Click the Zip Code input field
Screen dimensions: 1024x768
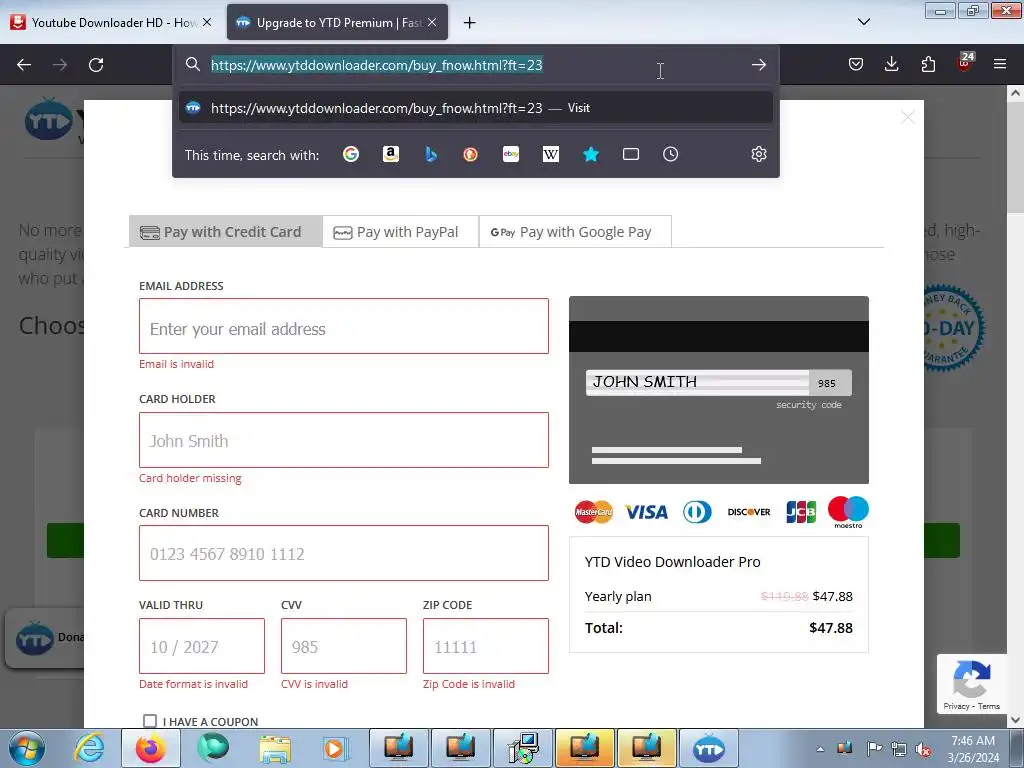pyautogui.click(x=485, y=646)
